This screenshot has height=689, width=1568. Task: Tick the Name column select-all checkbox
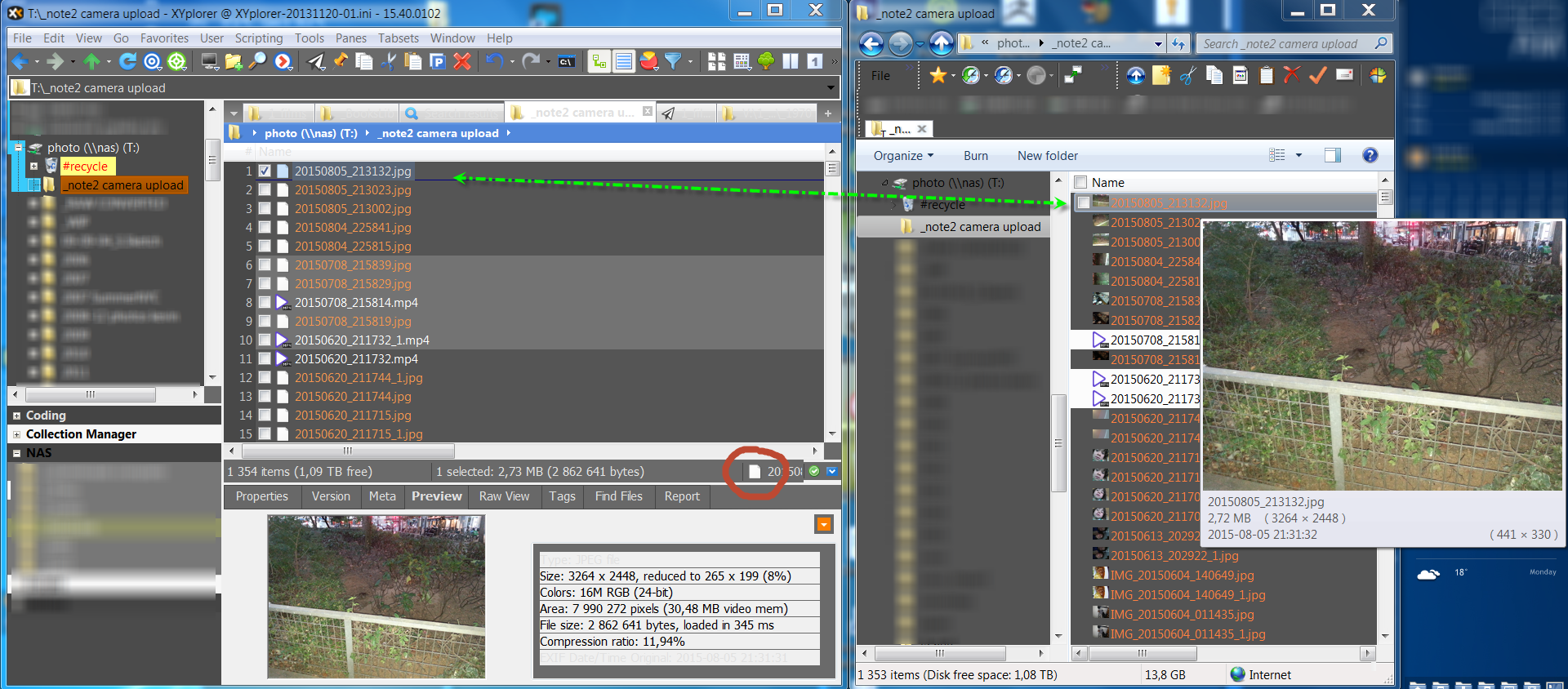click(x=1080, y=183)
